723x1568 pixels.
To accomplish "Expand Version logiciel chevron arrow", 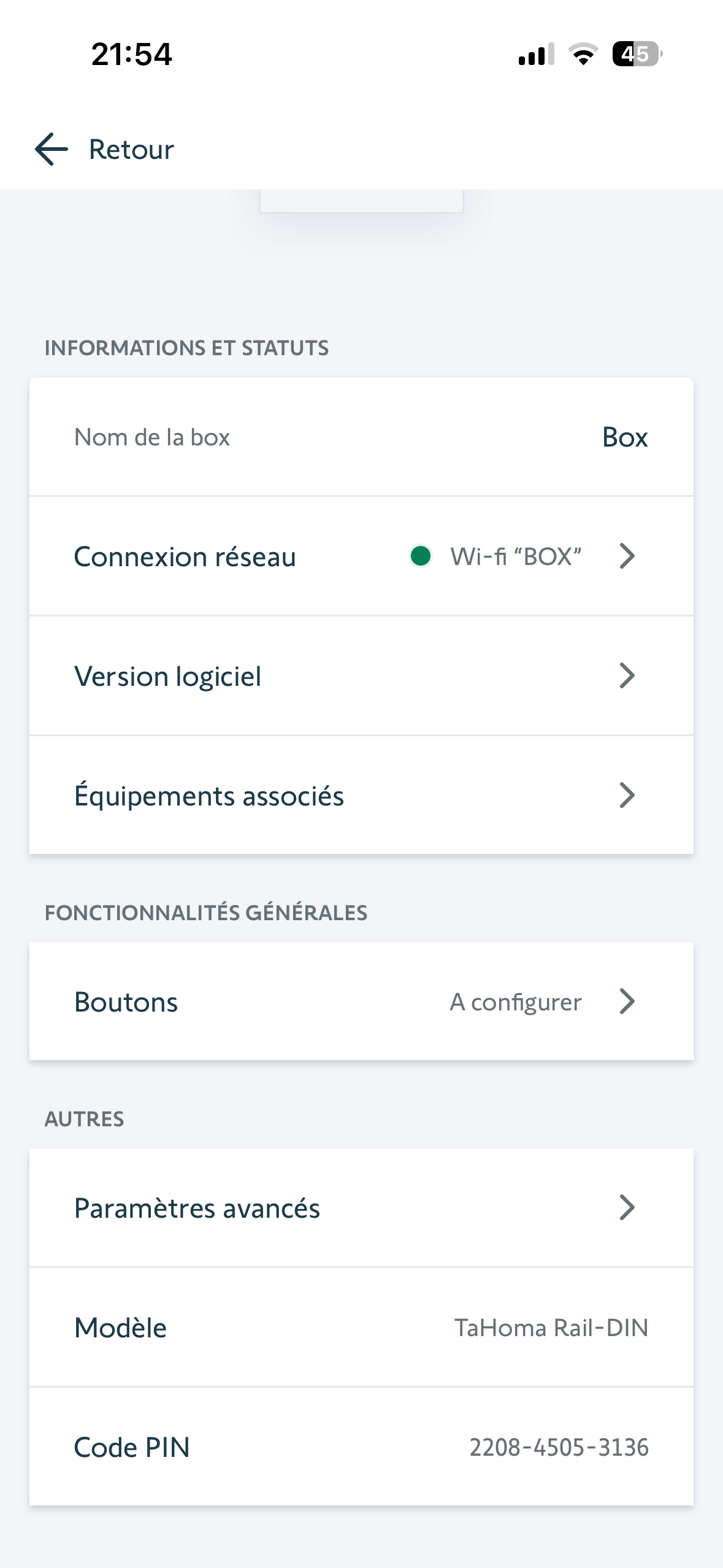I will pyautogui.click(x=627, y=676).
